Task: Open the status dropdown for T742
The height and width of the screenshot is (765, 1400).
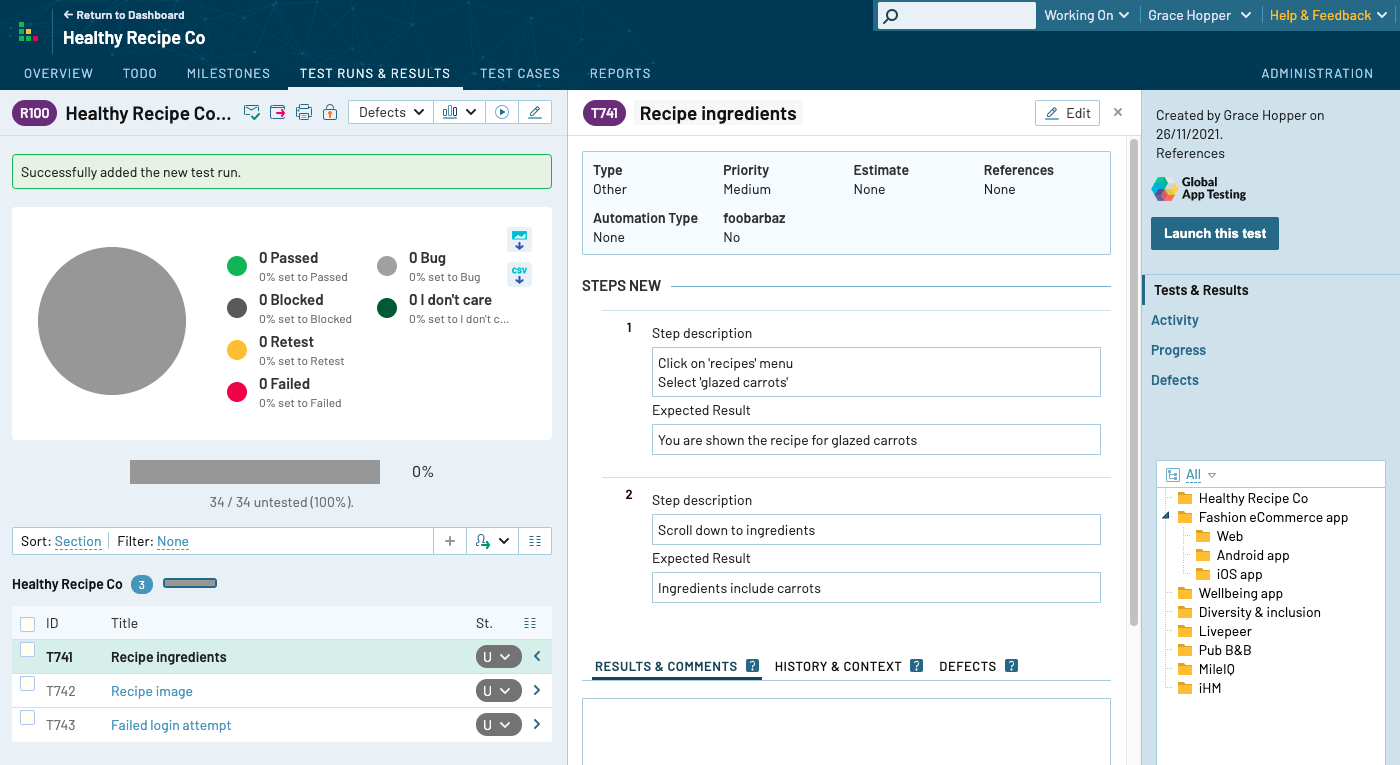Action: [x=498, y=691]
